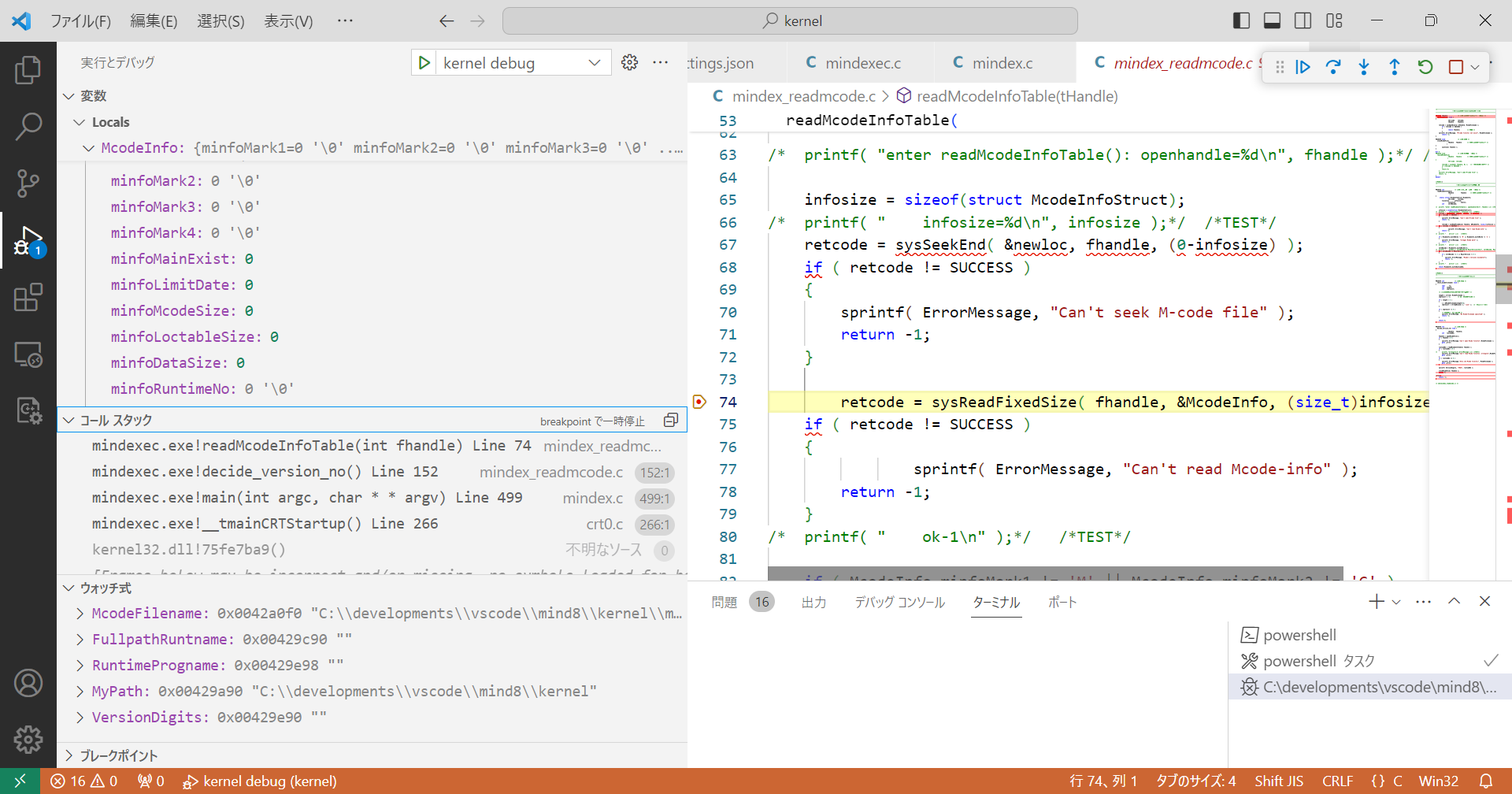The image size is (1512, 794).
Task: Open the 表示(V) menu
Action: [x=288, y=21]
